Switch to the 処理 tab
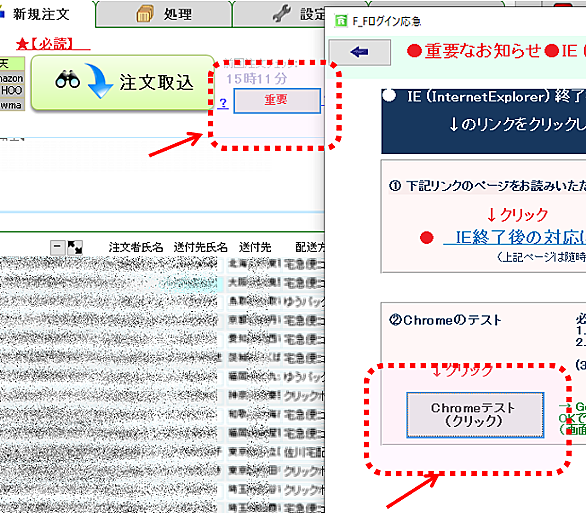The width and height of the screenshot is (586, 513). click(x=164, y=14)
